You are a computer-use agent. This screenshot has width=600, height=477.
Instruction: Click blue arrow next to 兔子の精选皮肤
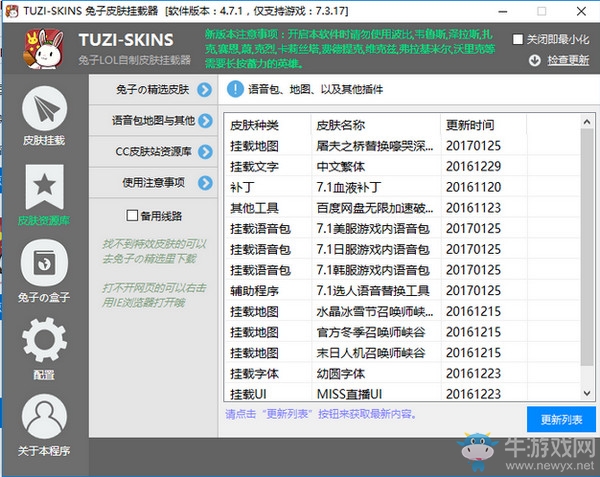pos(205,90)
